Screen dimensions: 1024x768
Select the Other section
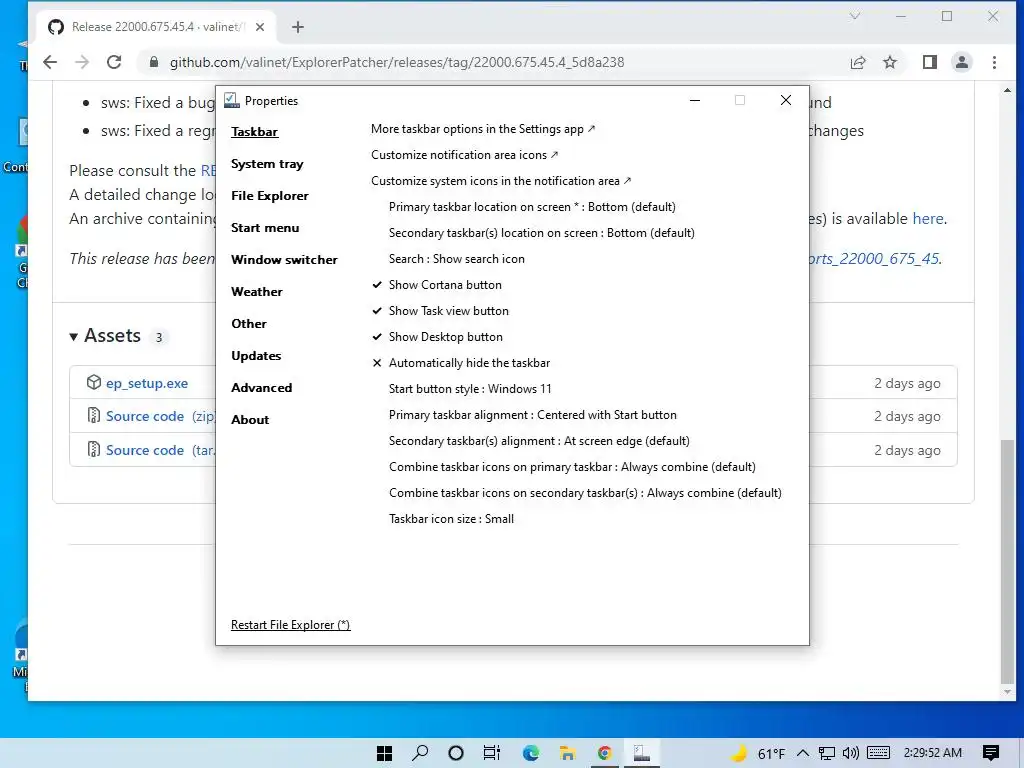pos(248,324)
